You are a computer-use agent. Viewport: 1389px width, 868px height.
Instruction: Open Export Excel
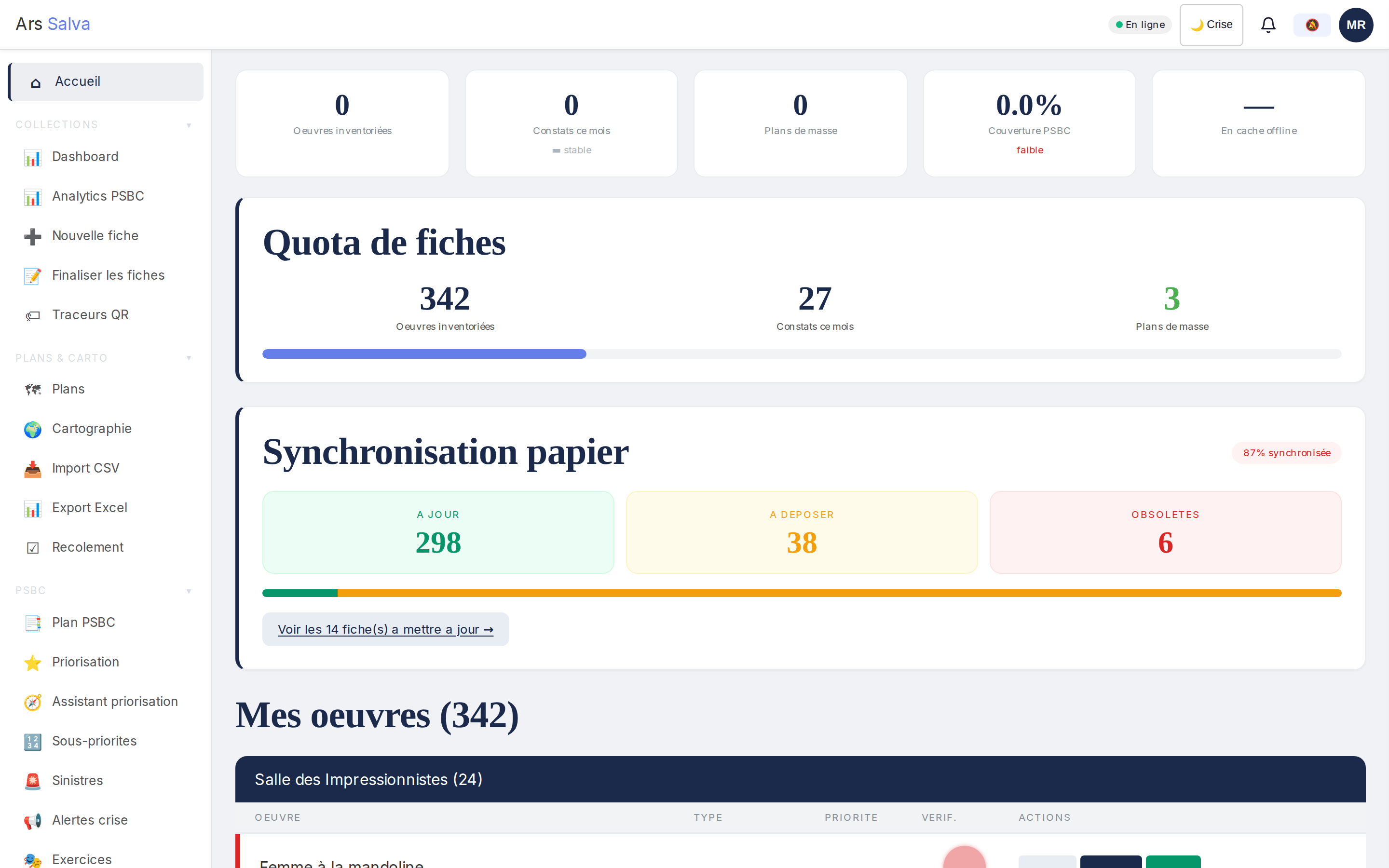click(90, 507)
